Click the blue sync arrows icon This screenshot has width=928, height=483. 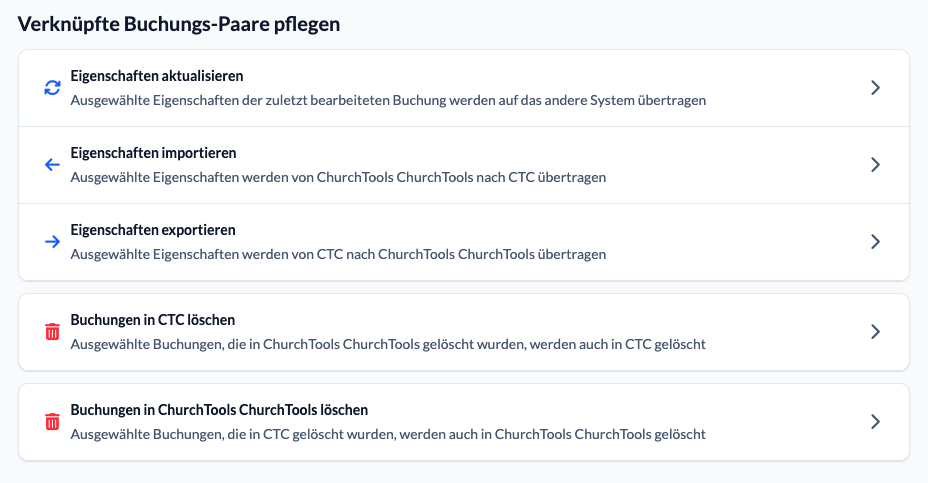[52, 88]
